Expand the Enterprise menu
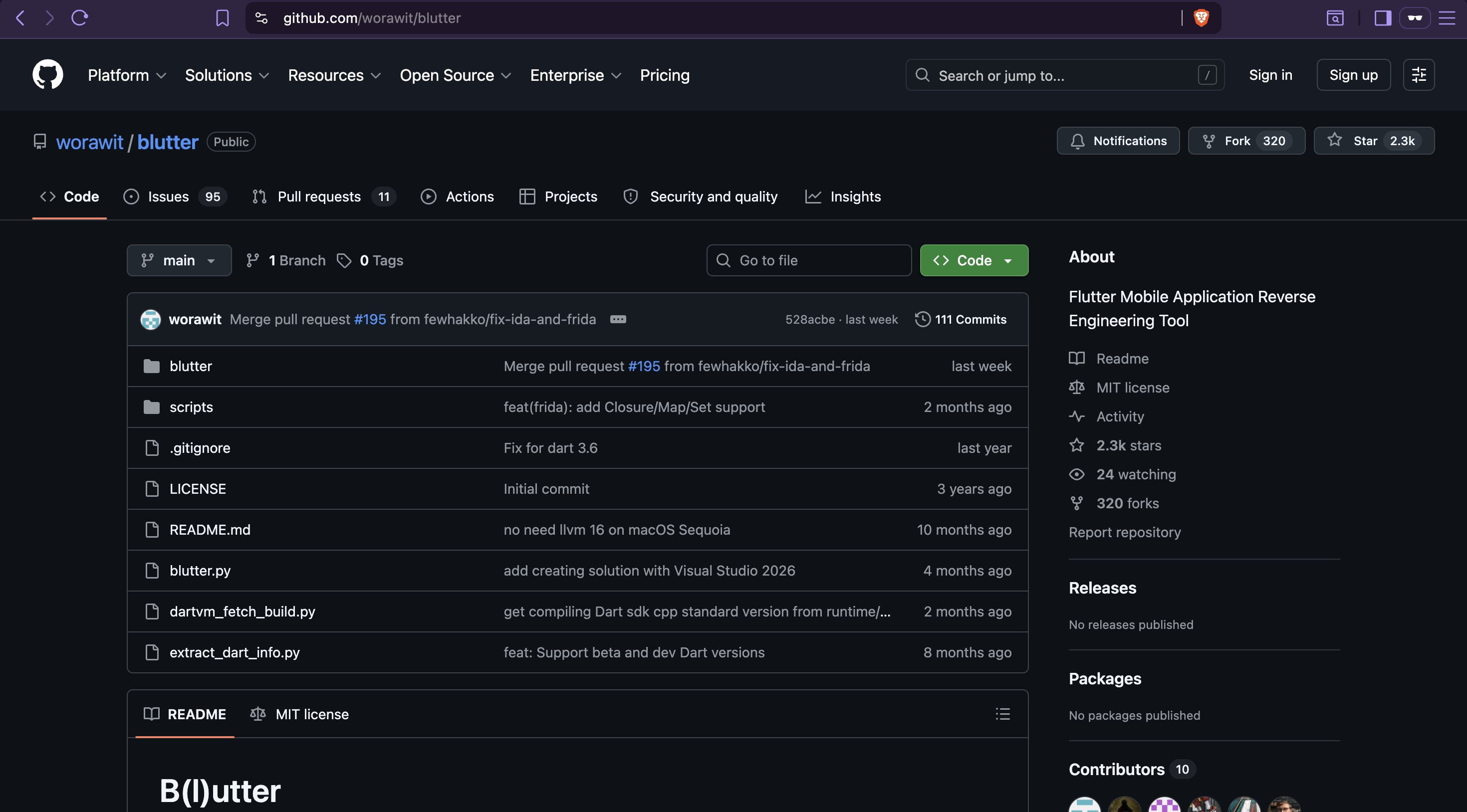The height and width of the screenshot is (812, 1467). [575, 75]
